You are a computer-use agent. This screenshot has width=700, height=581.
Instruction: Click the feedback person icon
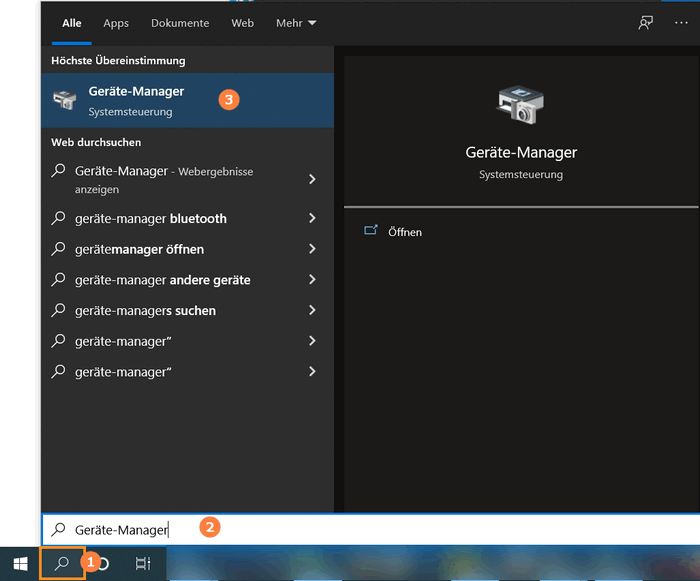tap(646, 23)
